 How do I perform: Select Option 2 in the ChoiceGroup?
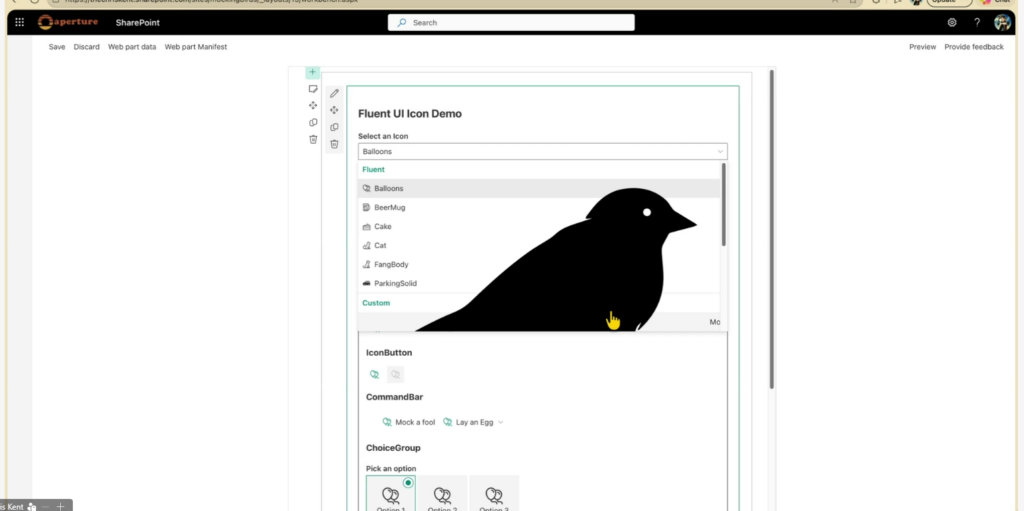point(442,493)
